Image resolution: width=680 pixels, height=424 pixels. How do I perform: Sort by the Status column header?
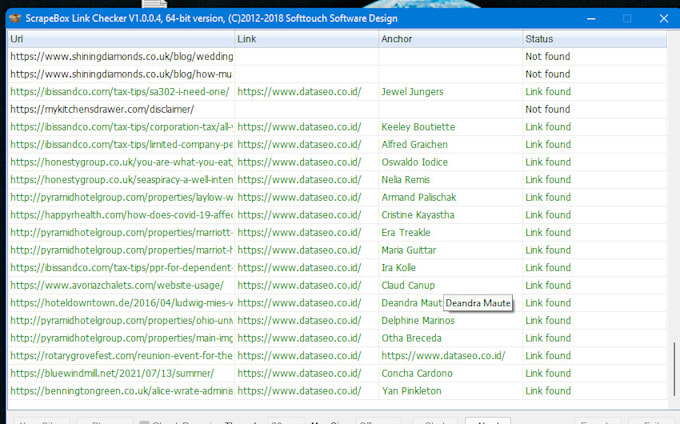595,39
